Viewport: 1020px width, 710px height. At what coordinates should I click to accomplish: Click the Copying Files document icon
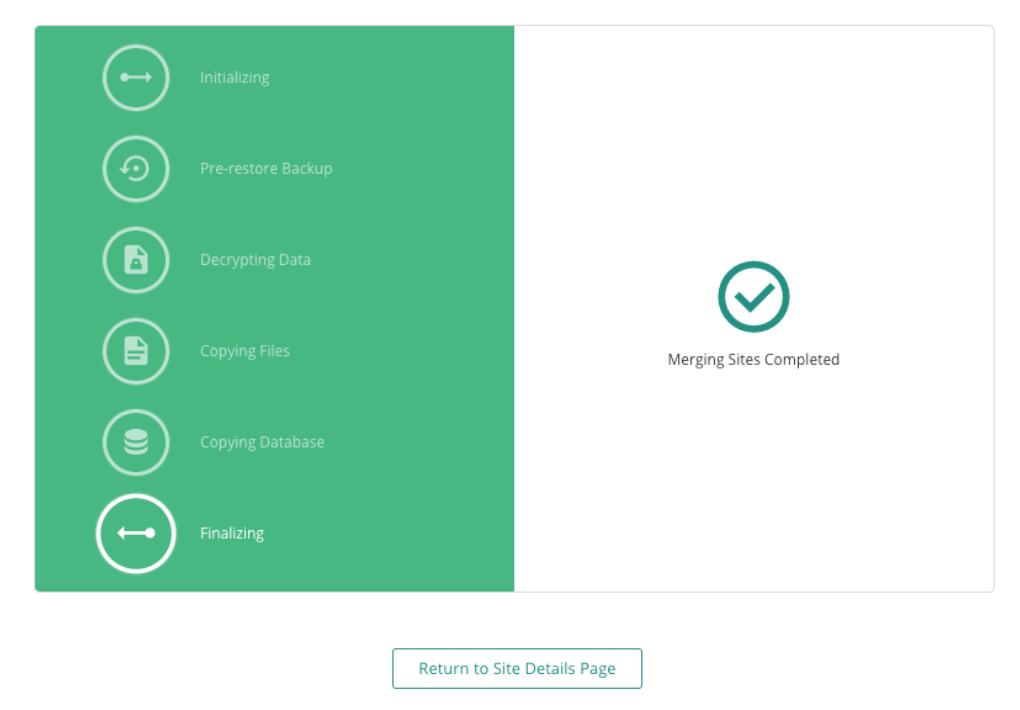(136, 351)
